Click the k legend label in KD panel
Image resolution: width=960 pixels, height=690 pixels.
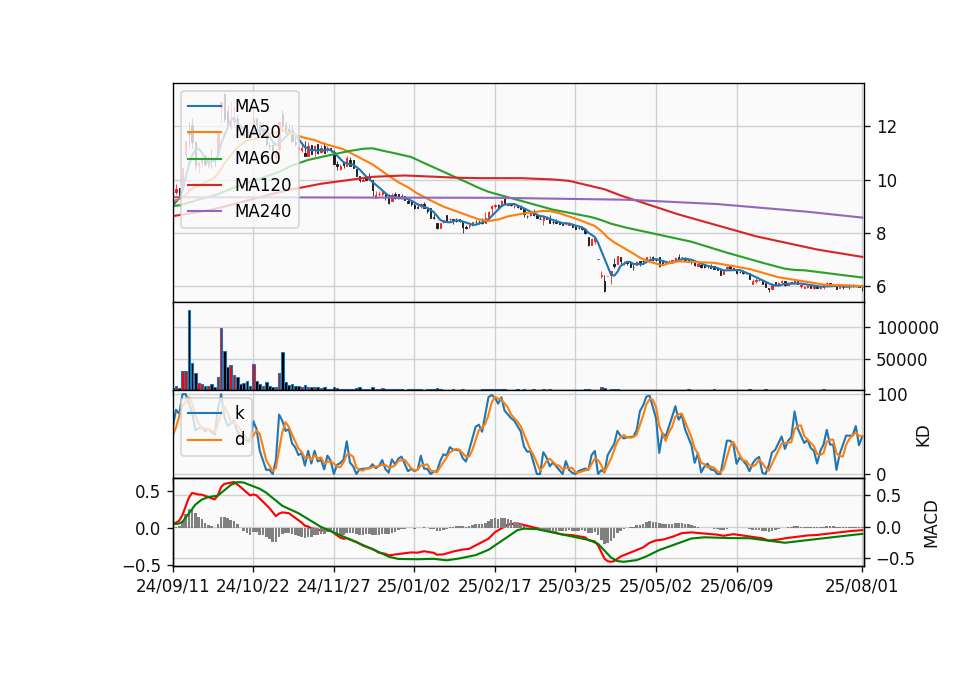pyautogui.click(x=239, y=413)
